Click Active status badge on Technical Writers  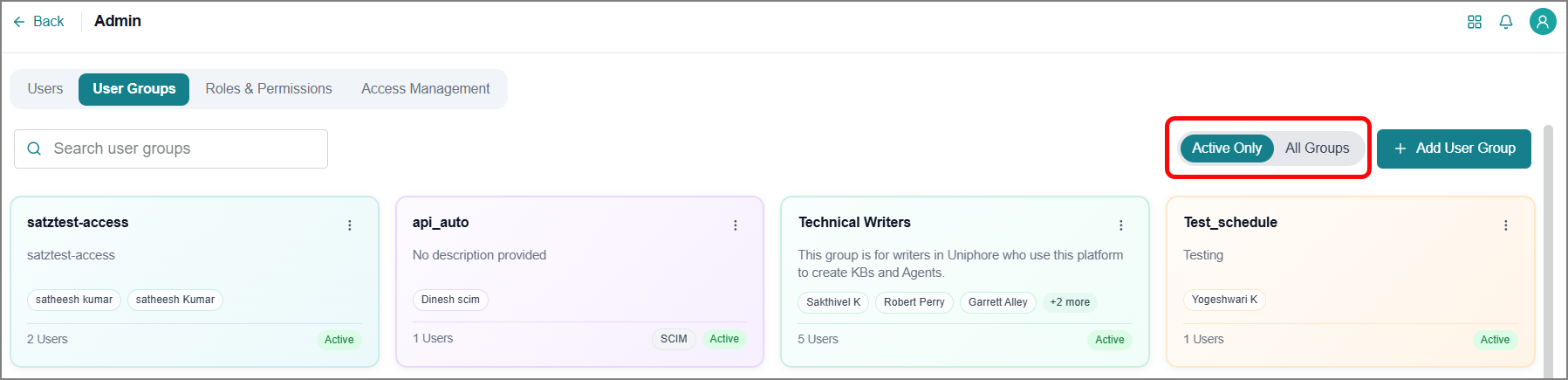coord(1110,340)
